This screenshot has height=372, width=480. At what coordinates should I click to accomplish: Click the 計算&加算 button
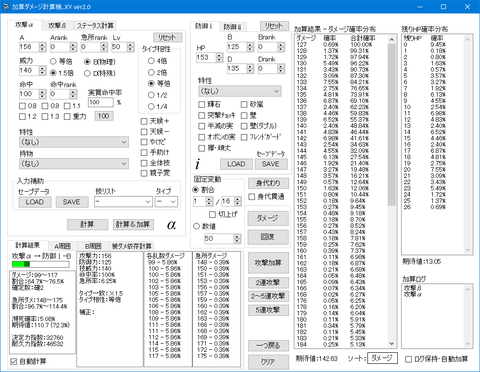(133, 224)
